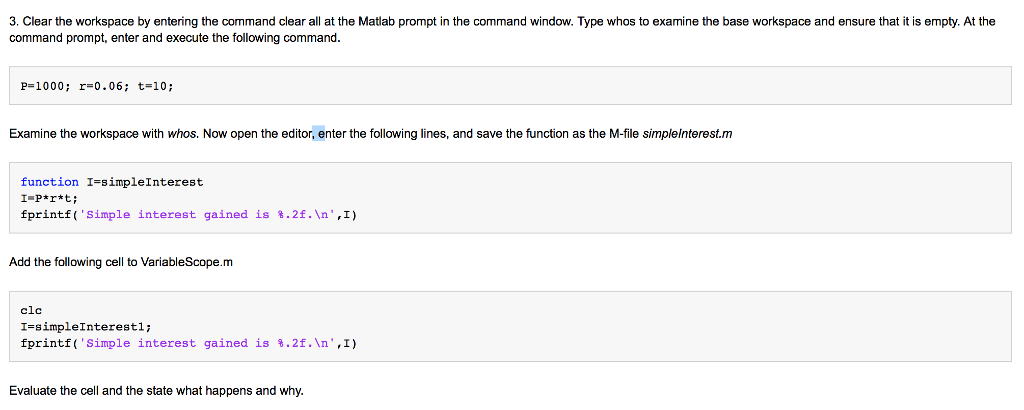Viewport: 1024px width, 410px height.
Task: Click the word 'function' keyword
Action: (50, 182)
